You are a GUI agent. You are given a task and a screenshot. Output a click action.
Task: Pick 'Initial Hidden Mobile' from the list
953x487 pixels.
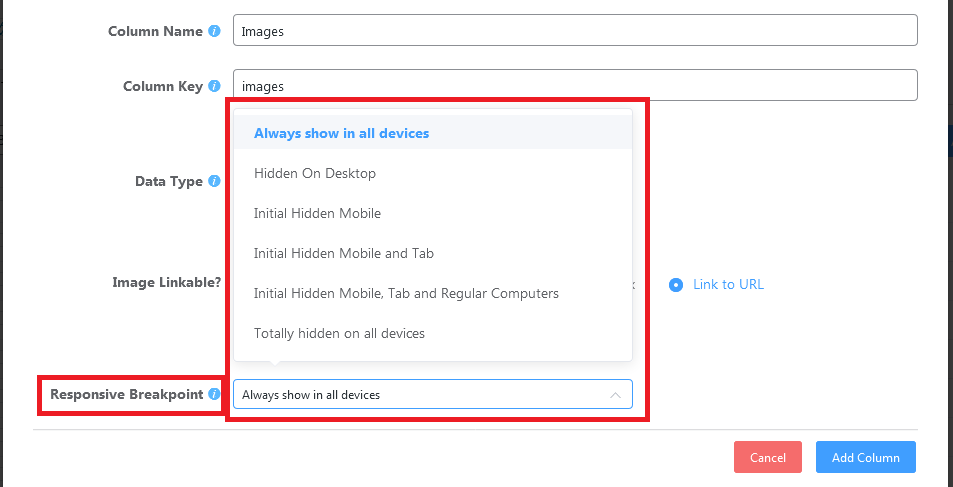coord(317,213)
